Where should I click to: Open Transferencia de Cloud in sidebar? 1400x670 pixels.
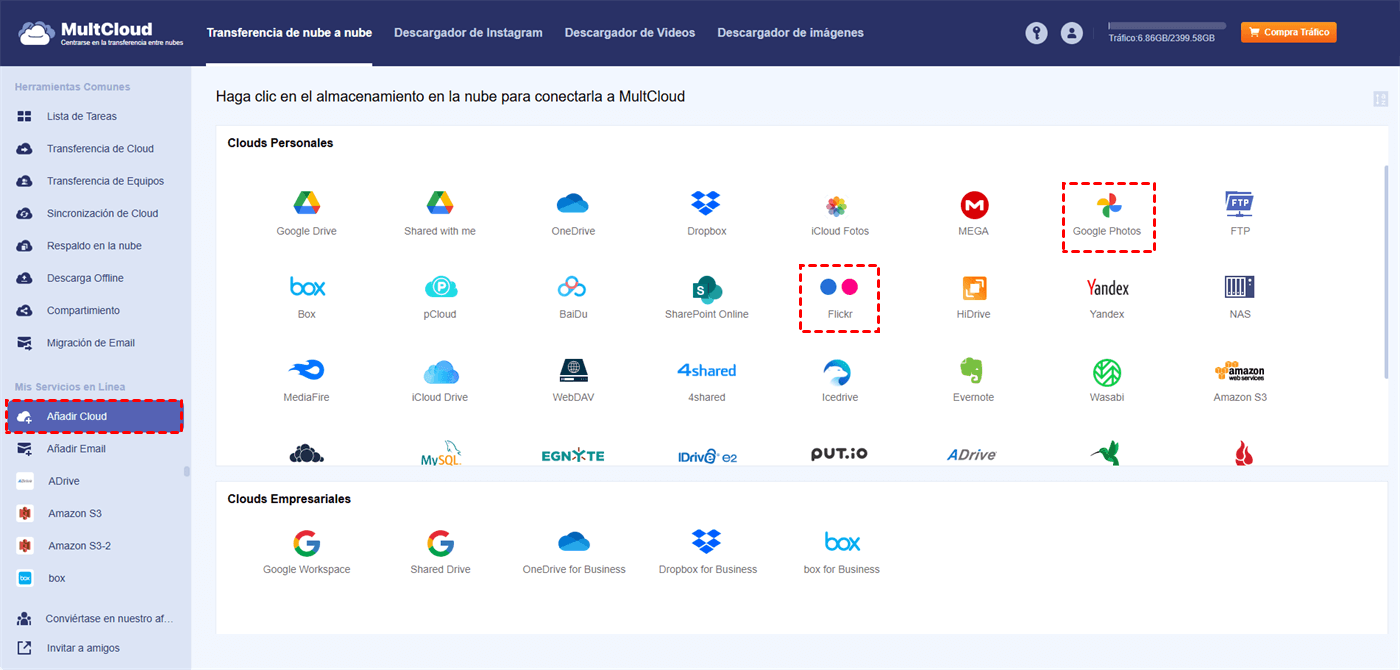[x=99, y=149]
